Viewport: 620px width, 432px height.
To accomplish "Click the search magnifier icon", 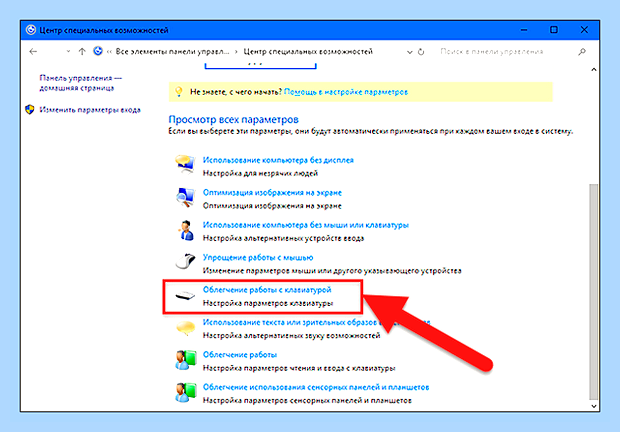I will [x=582, y=51].
